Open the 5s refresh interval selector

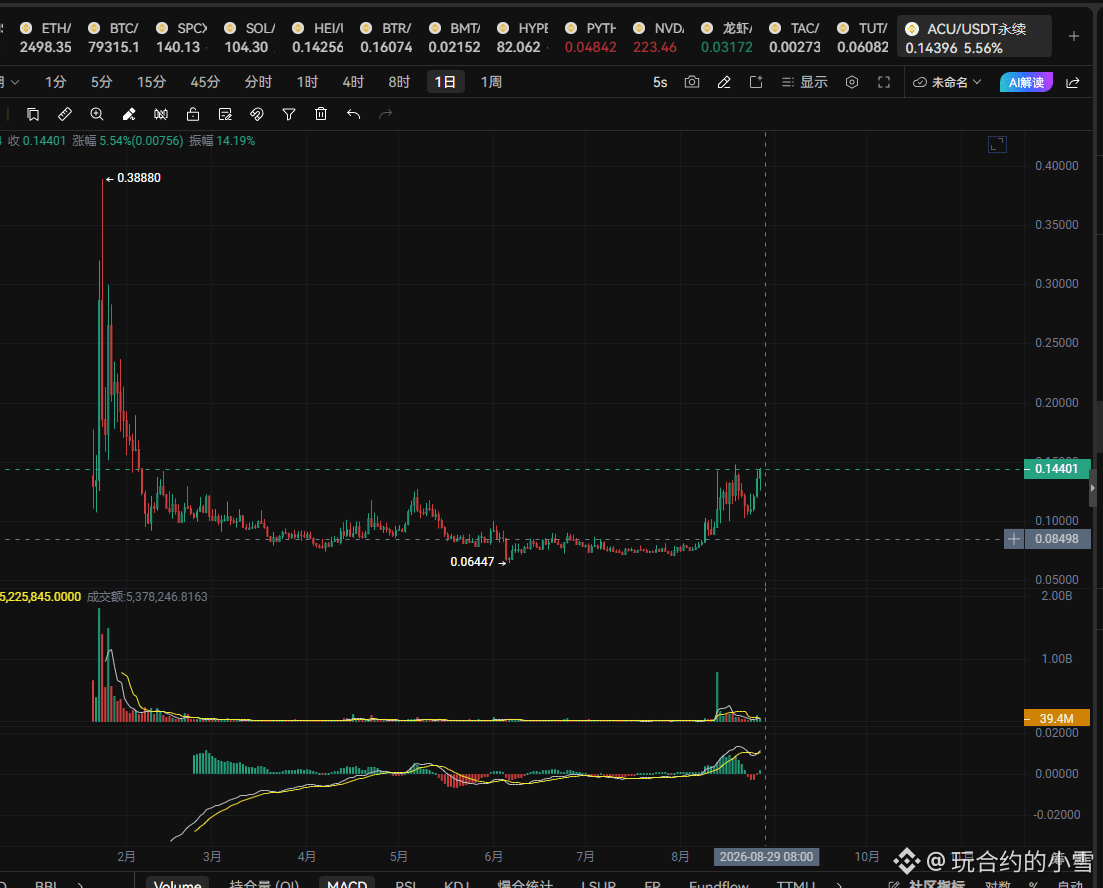(x=660, y=82)
